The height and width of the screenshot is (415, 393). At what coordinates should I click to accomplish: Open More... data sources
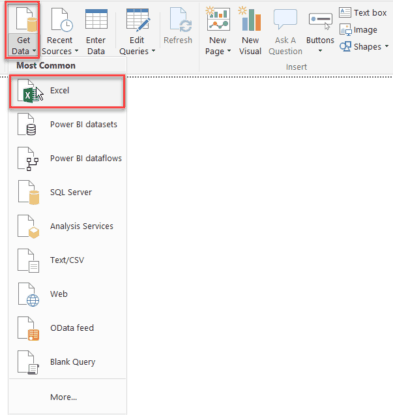point(67,397)
